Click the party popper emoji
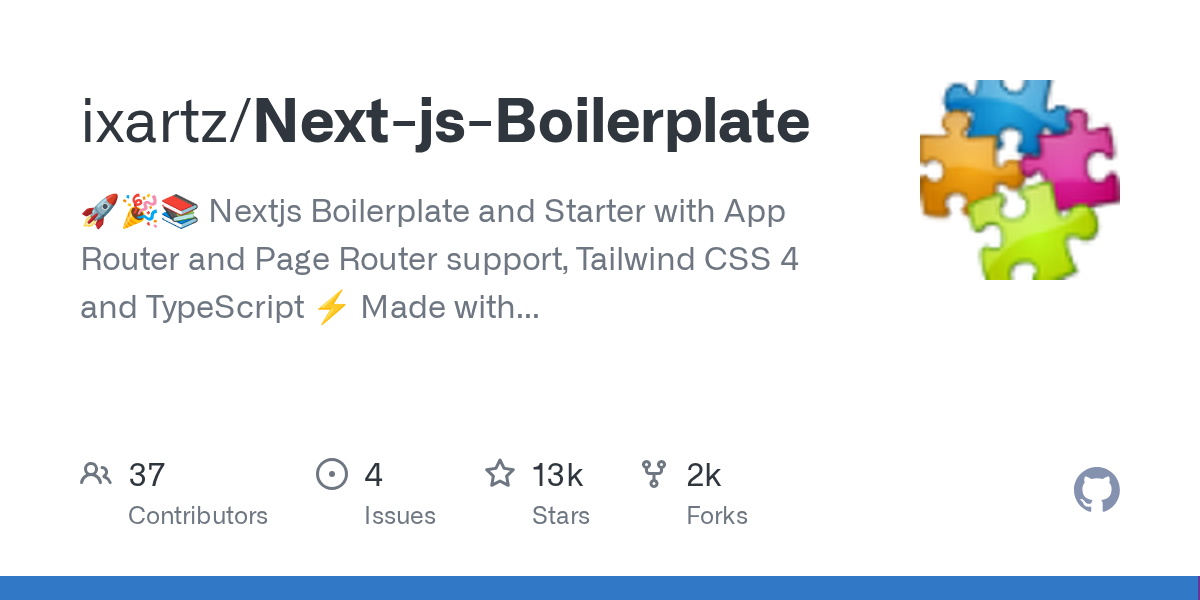This screenshot has height=600, width=1200. pyautogui.click(x=140, y=212)
